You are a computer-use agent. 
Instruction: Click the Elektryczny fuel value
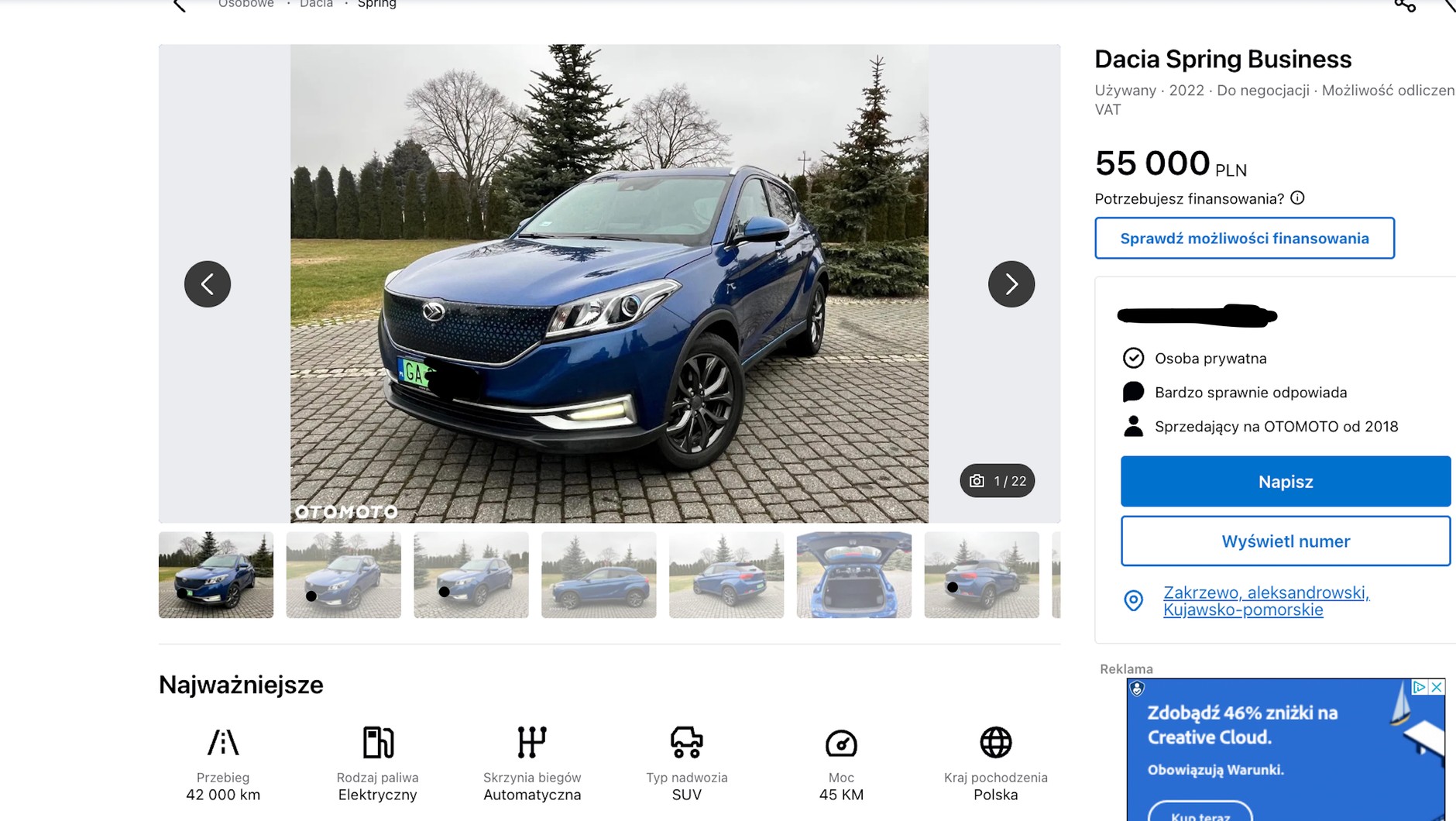[x=378, y=795]
